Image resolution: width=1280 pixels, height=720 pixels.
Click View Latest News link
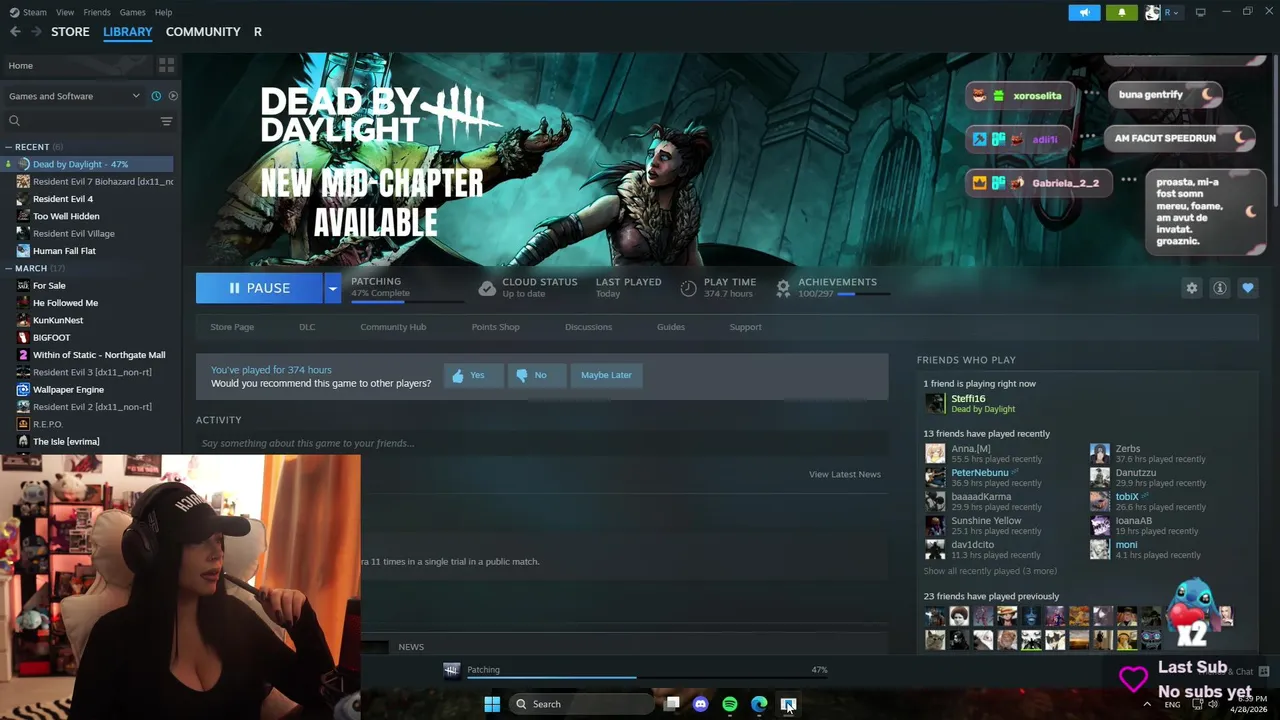[845, 474]
